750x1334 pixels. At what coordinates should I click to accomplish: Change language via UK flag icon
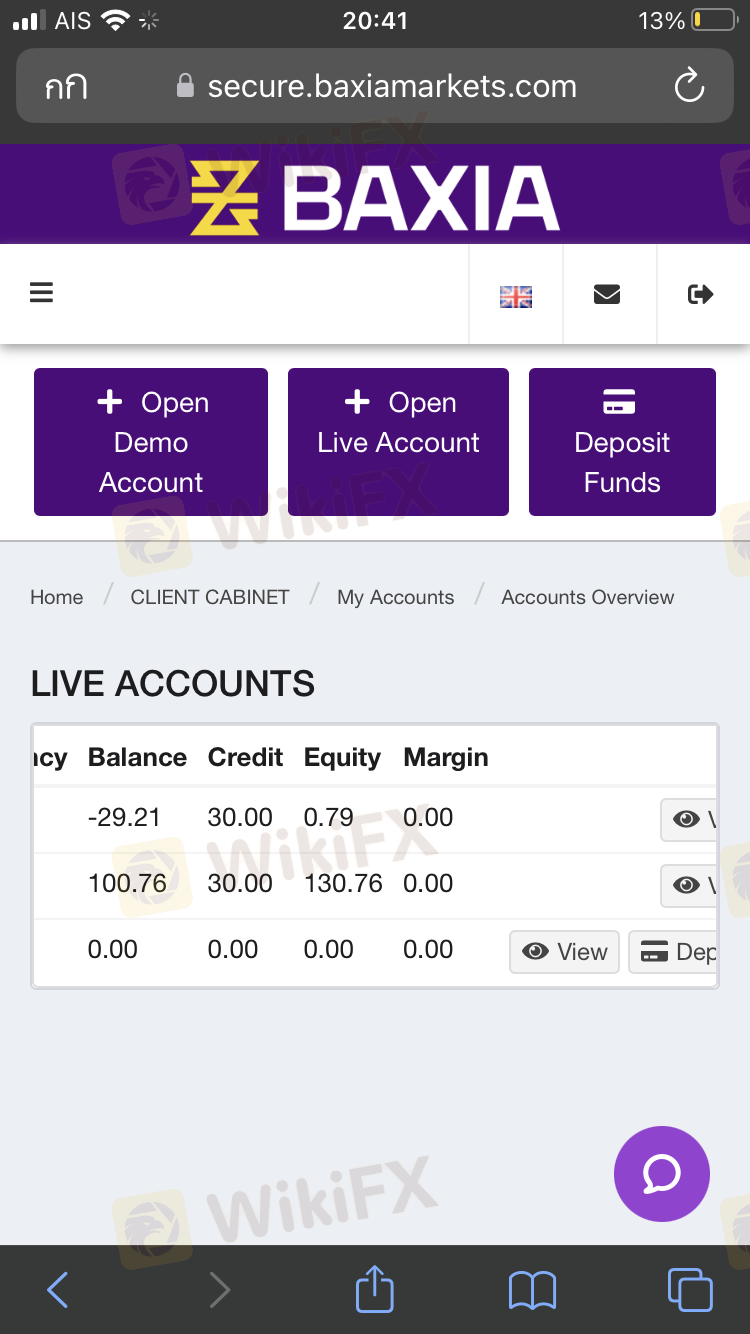[516, 296]
